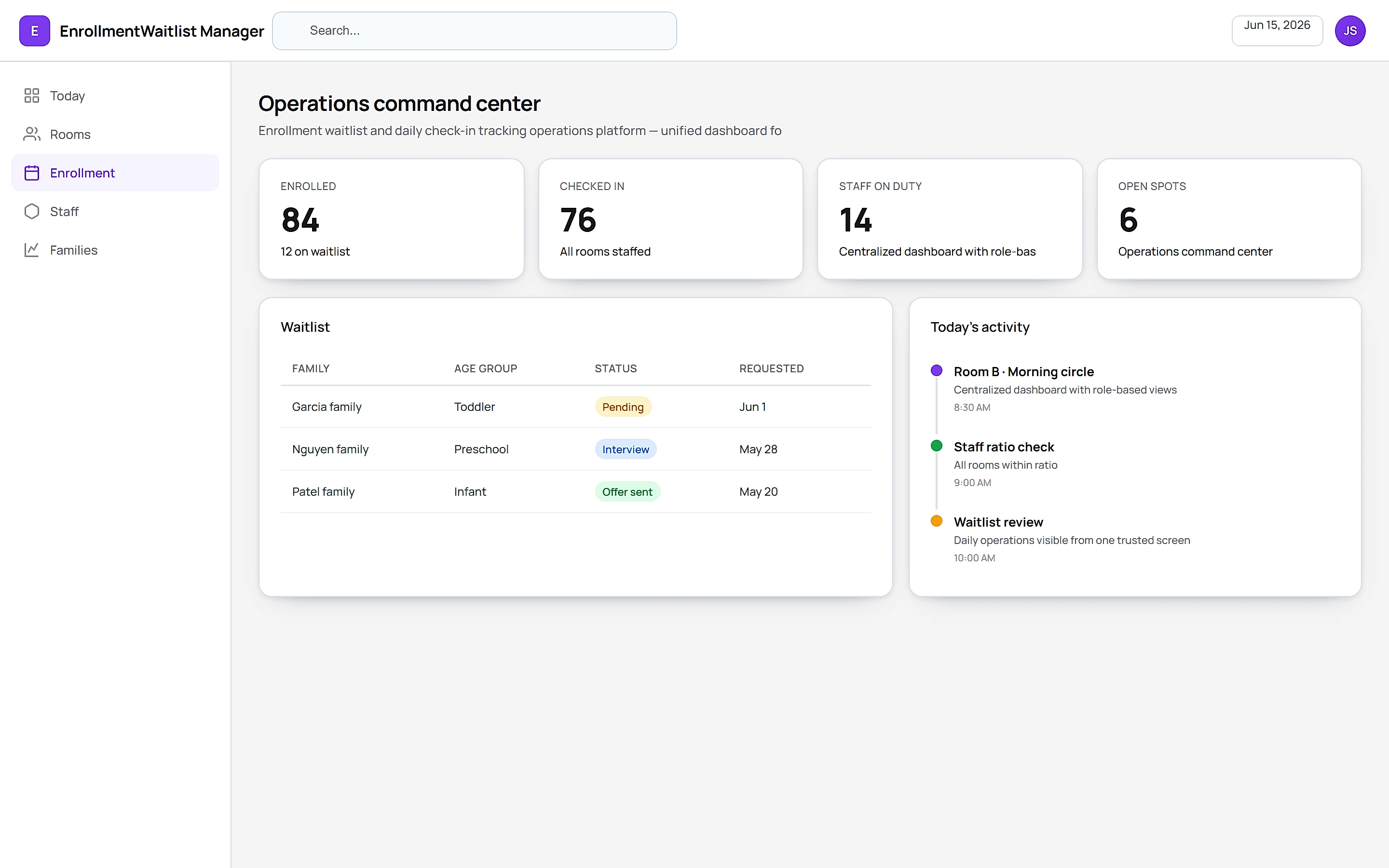
Task: Click the Operations command center page title
Action: pyautogui.click(x=399, y=103)
